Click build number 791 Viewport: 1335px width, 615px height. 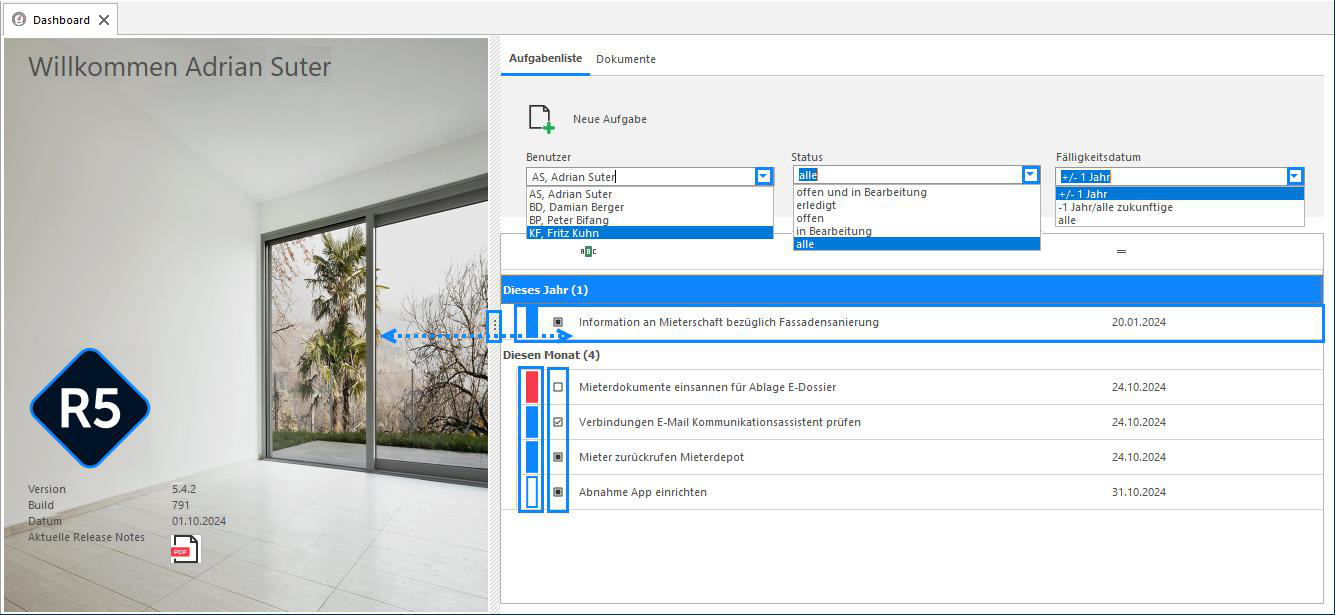181,505
